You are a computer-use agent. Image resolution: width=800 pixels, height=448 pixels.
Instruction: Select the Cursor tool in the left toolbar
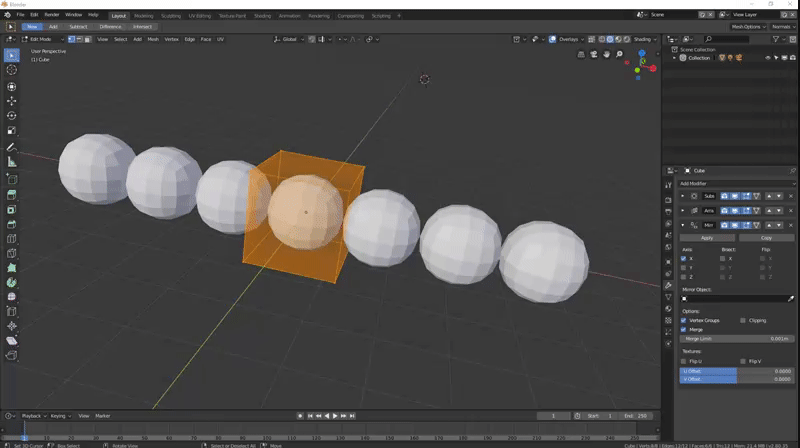12,70
